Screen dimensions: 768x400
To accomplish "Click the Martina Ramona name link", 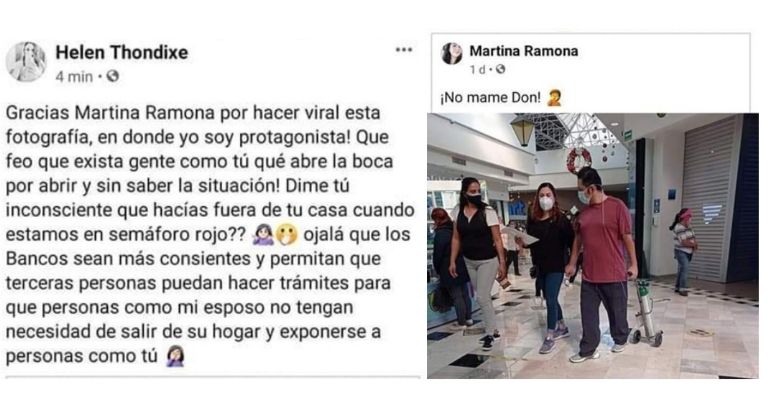I will click(x=524, y=51).
